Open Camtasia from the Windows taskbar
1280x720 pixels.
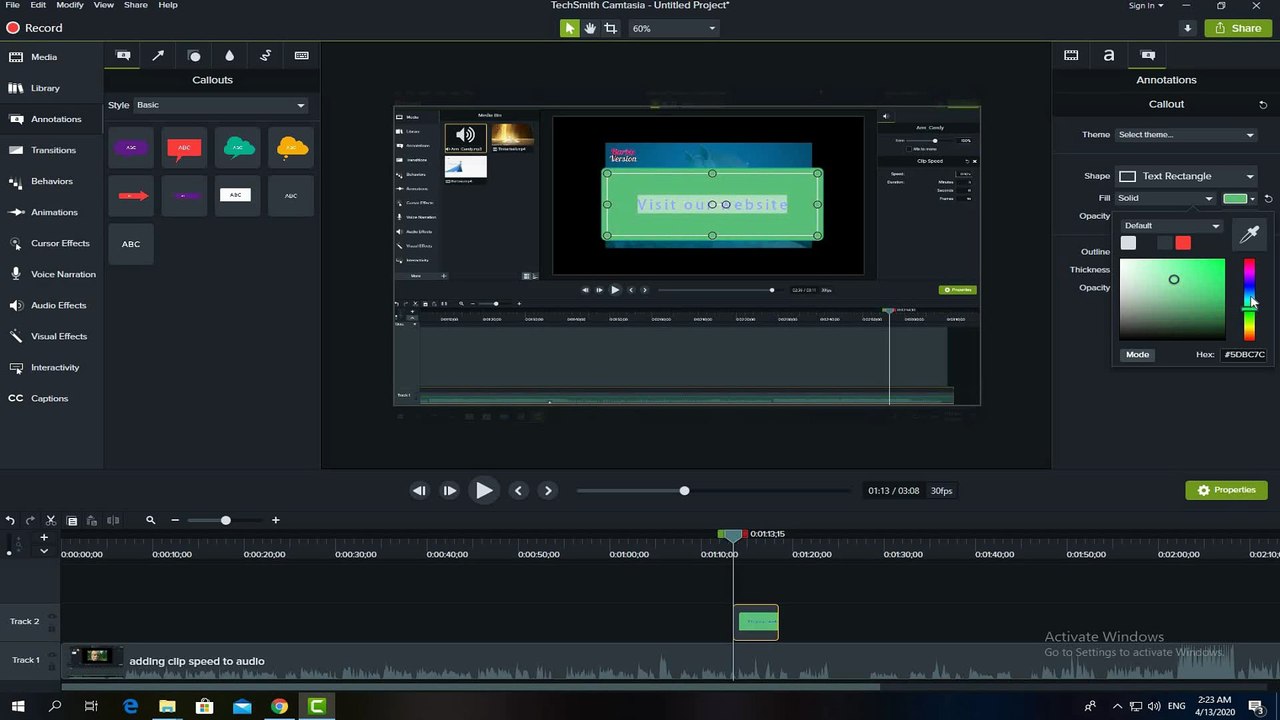(x=317, y=707)
